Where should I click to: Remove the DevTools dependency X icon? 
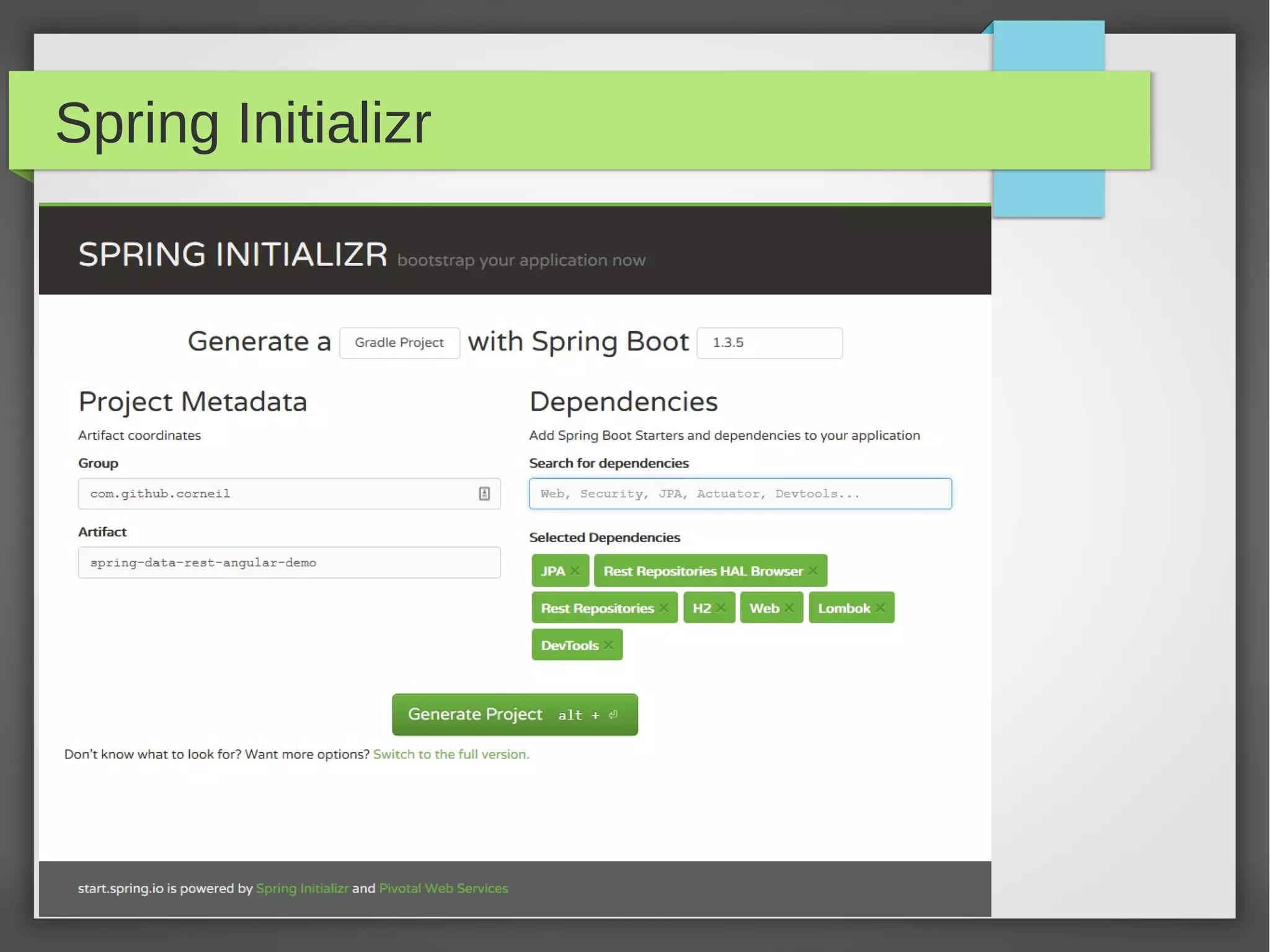608,645
